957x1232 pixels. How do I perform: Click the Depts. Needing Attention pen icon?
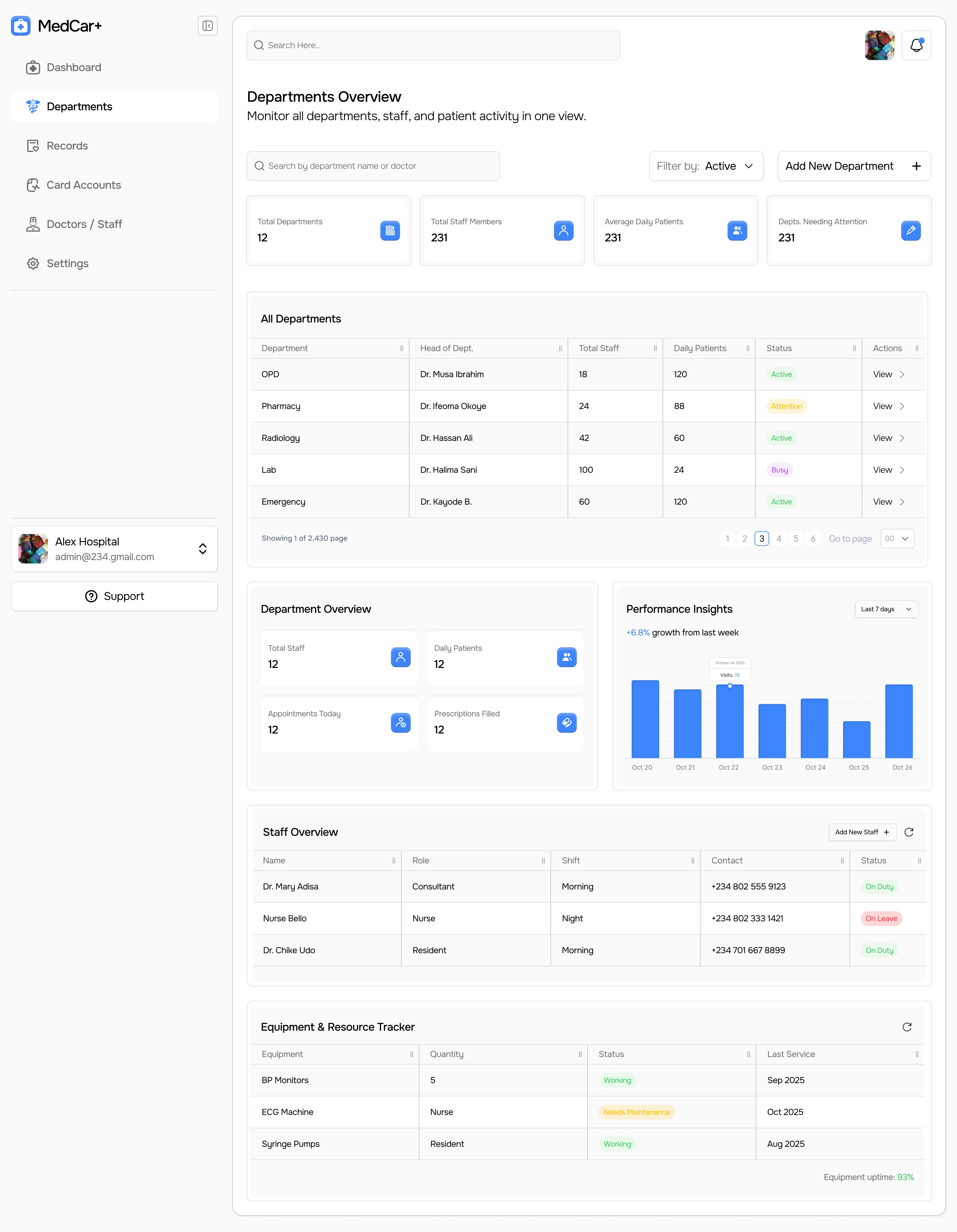coord(910,231)
